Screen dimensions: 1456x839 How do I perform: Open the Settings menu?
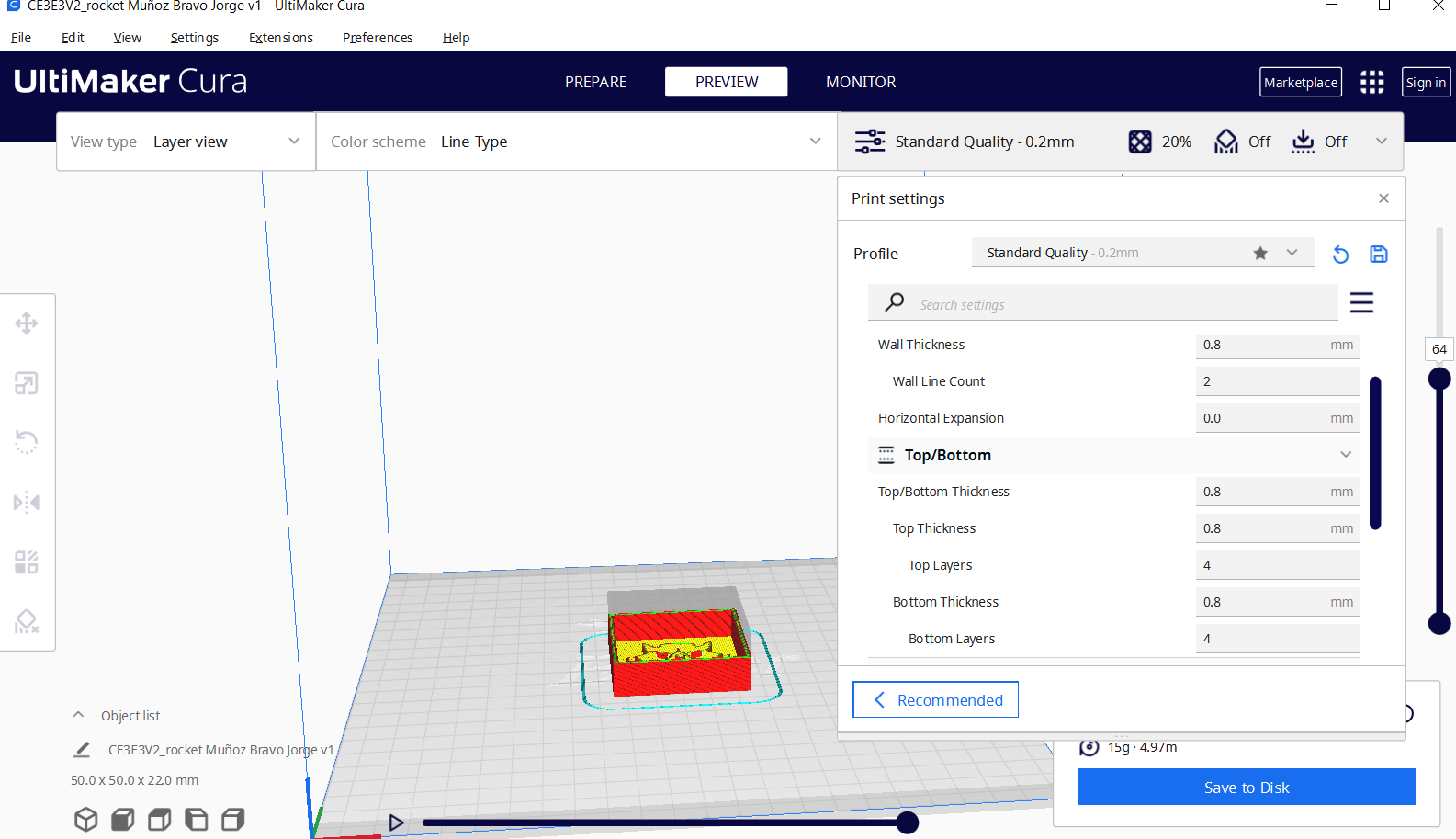tap(195, 38)
